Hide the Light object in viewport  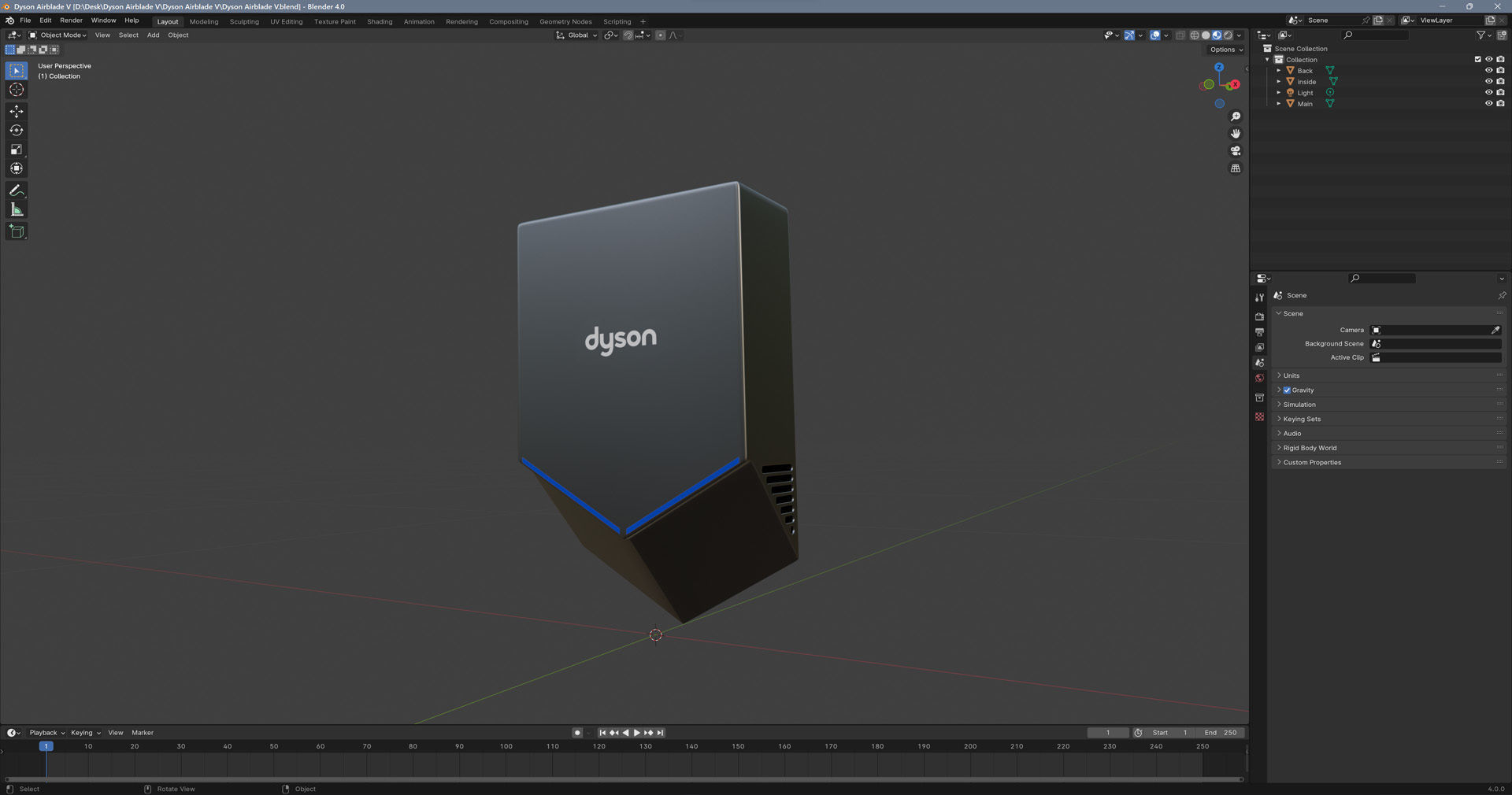coord(1489,93)
